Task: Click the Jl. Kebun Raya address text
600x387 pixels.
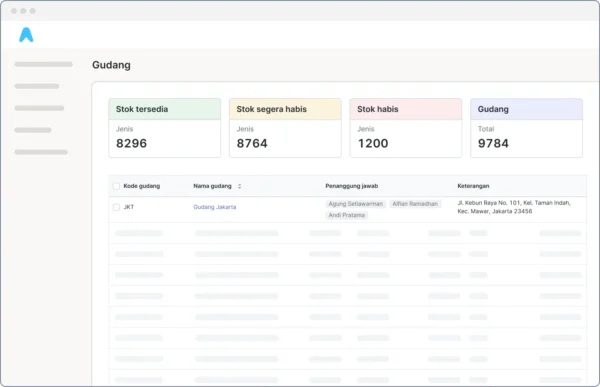Action: (x=514, y=207)
